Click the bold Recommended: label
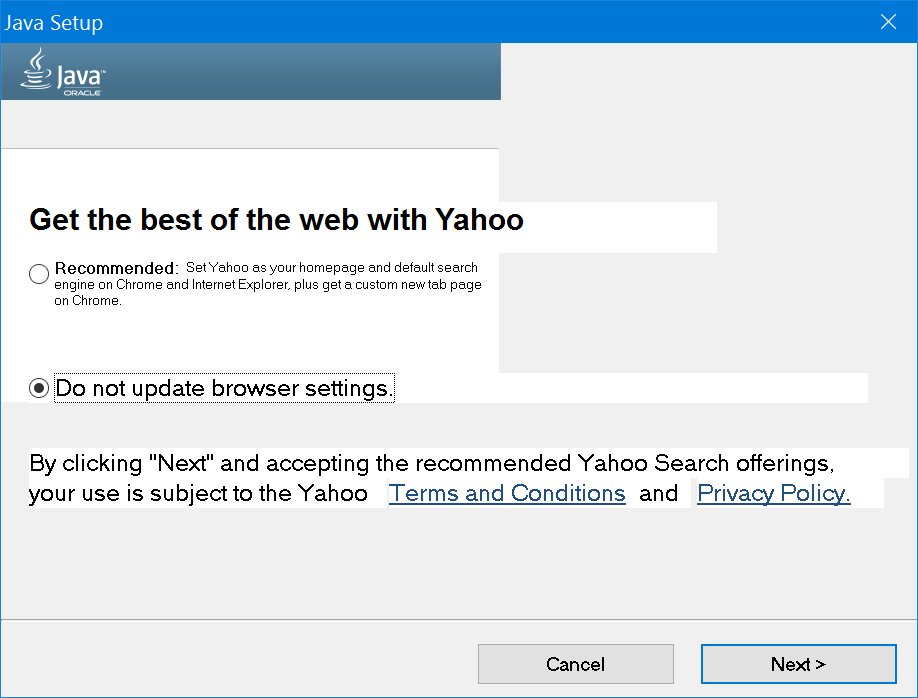 117,268
